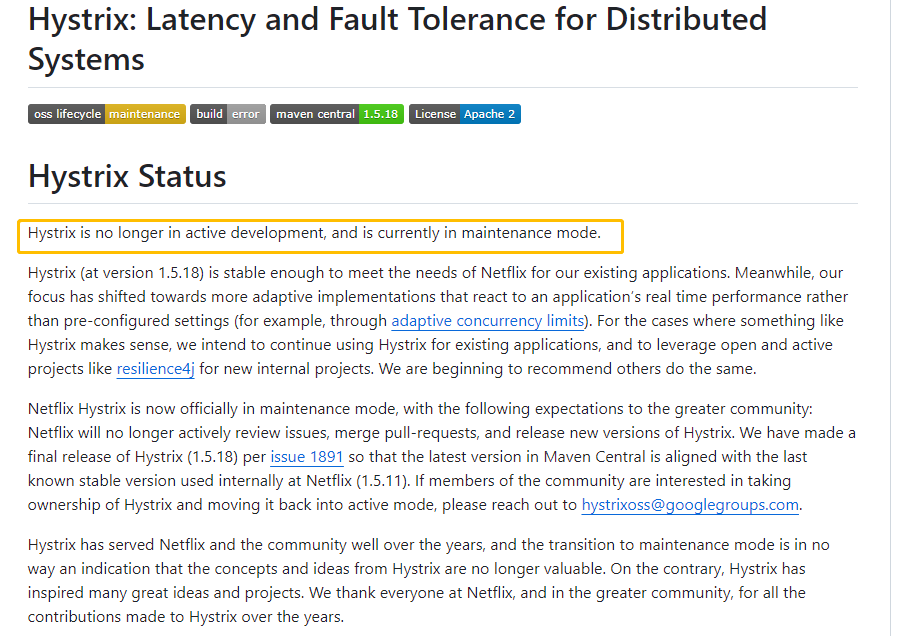This screenshot has height=636, width=920.
Task: Click the build error badge
Action: [x=228, y=114]
